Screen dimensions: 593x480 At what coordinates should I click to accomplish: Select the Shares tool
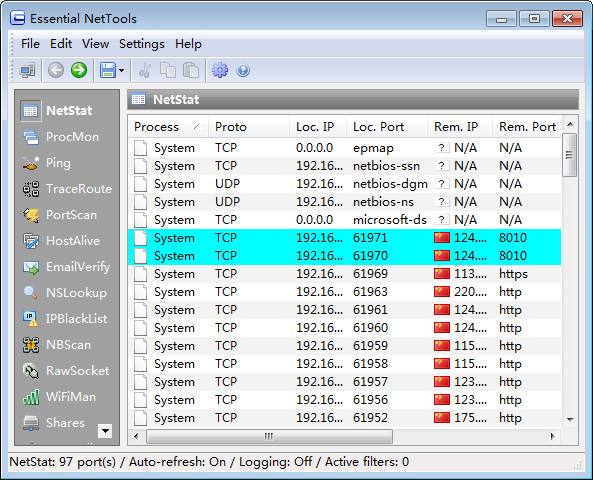(x=54, y=423)
